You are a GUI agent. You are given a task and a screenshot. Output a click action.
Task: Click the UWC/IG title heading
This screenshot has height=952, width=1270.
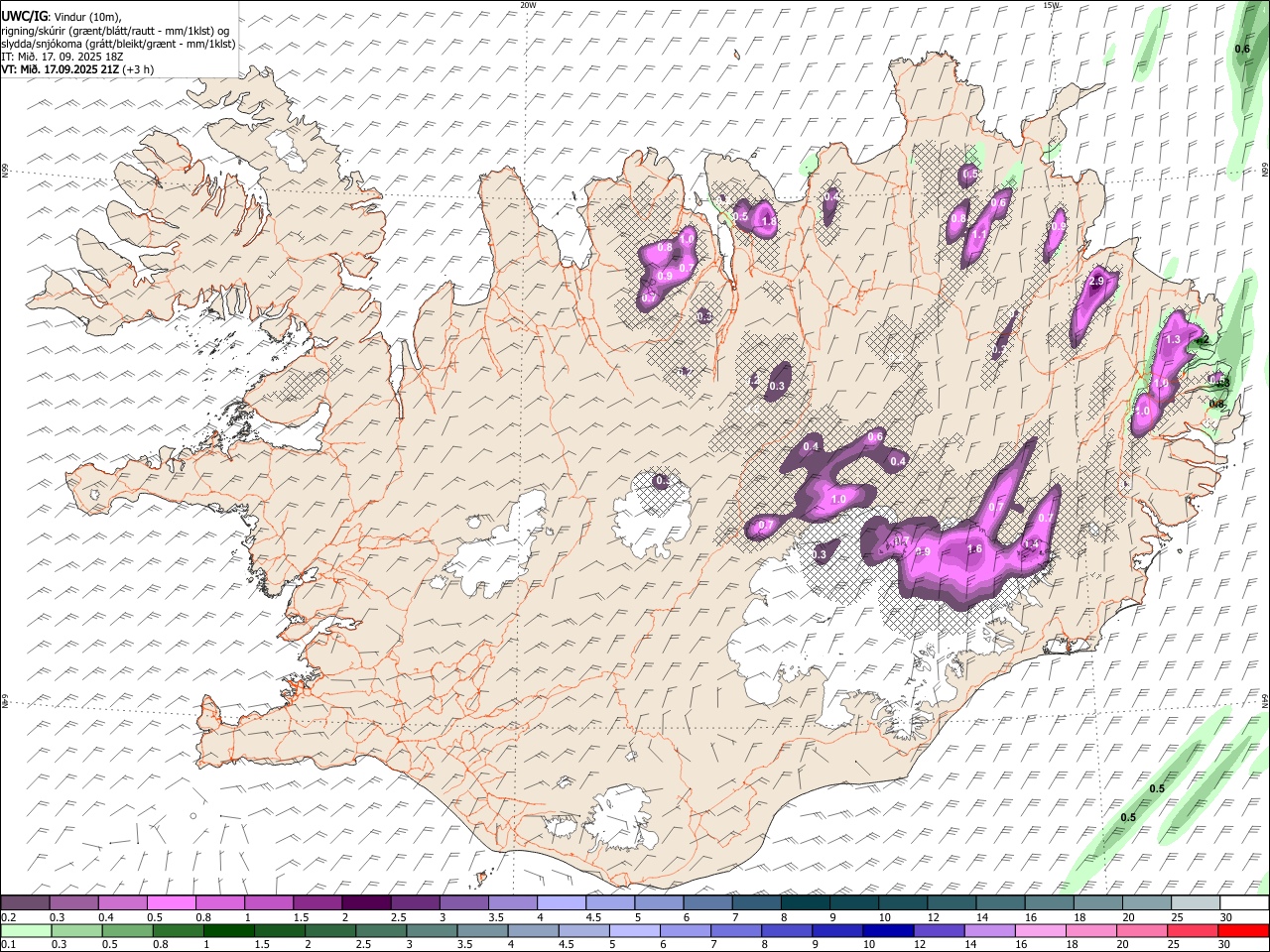[x=24, y=15]
